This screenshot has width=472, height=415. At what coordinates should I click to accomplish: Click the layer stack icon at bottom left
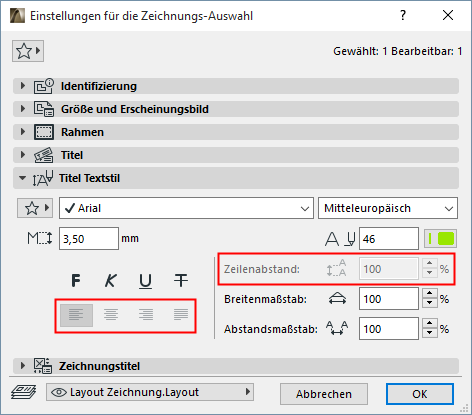tap(24, 392)
